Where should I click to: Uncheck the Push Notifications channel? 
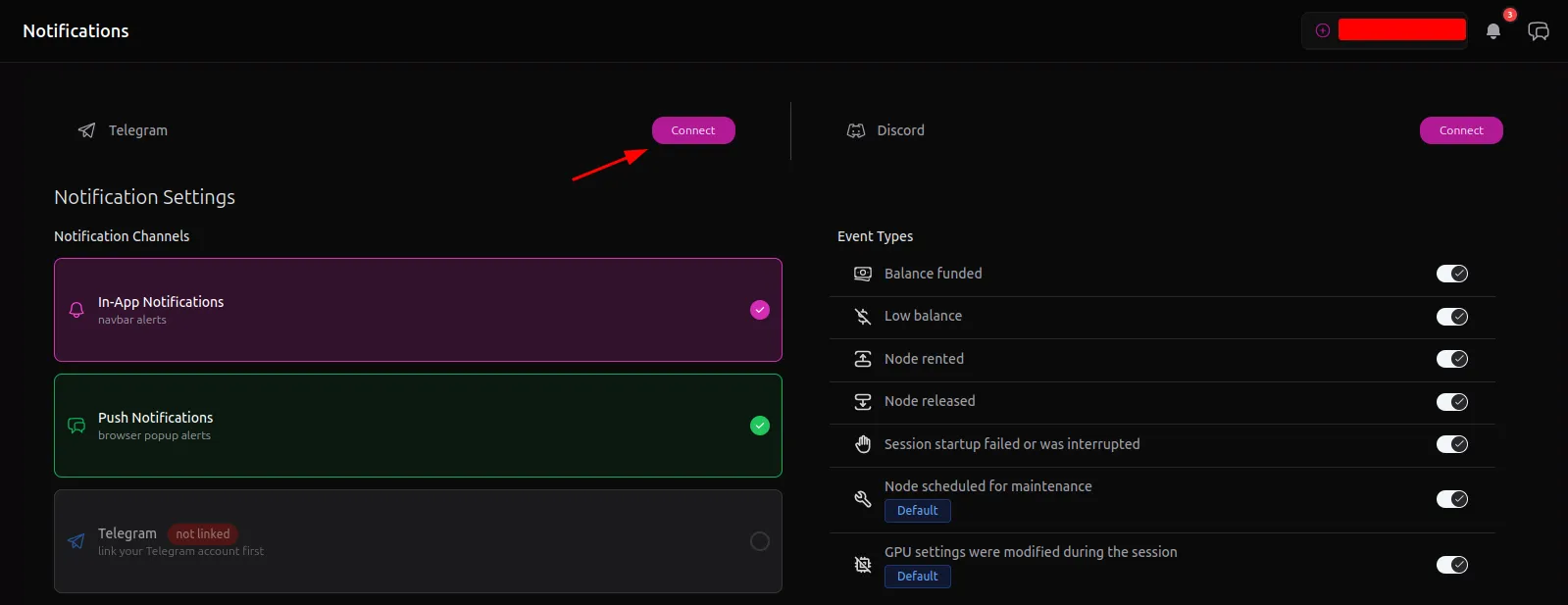[760, 426]
